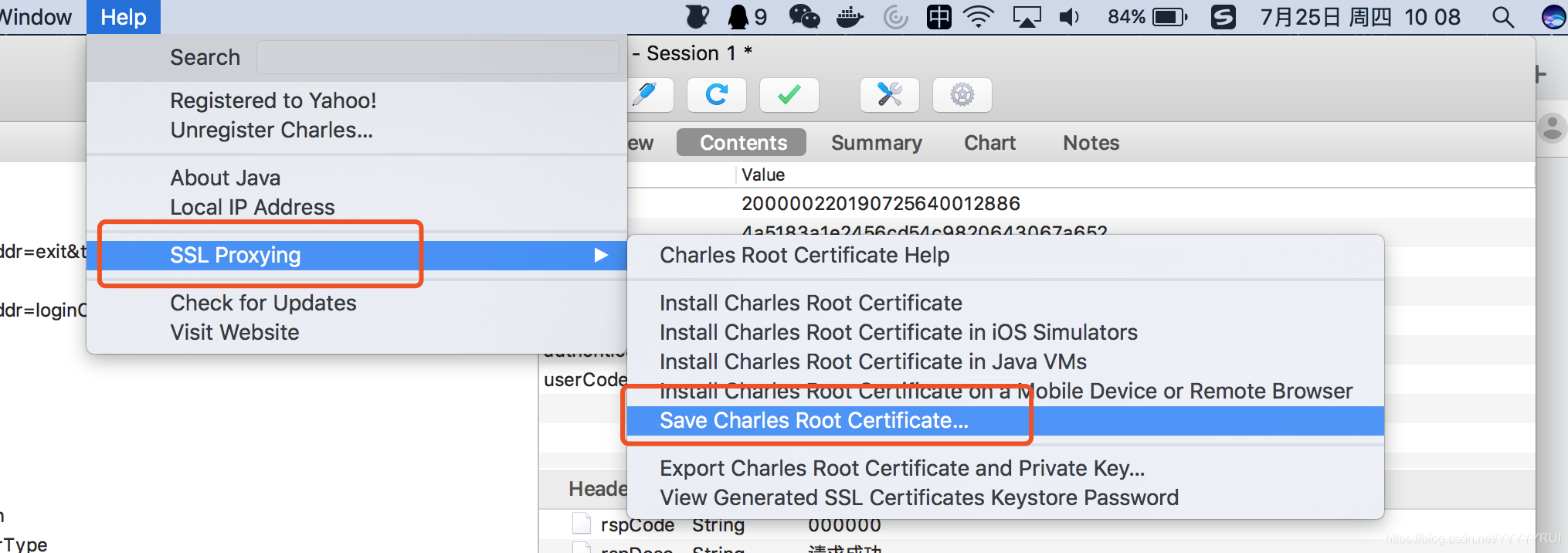
Task: Expand the SSL Proxying submenu
Action: (357, 255)
